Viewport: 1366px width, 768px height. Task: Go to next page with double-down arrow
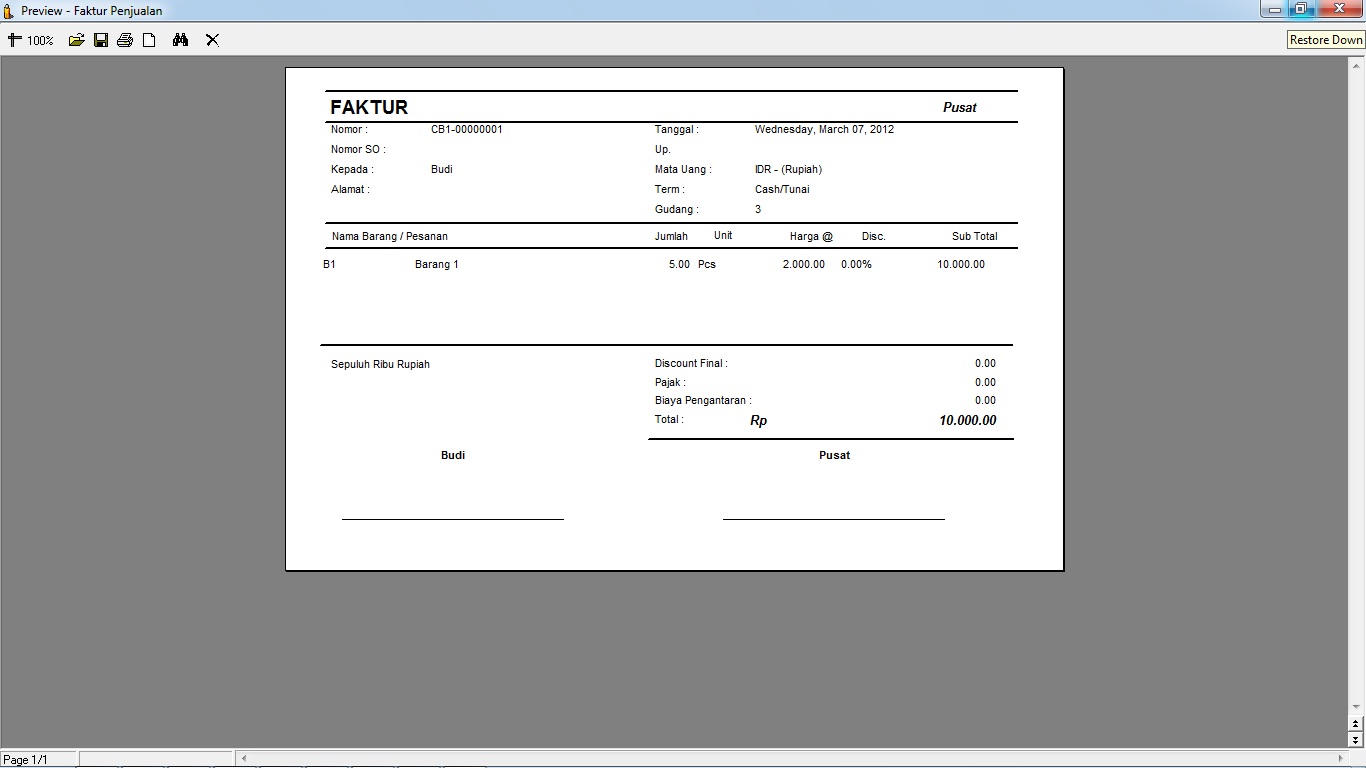click(x=1356, y=740)
